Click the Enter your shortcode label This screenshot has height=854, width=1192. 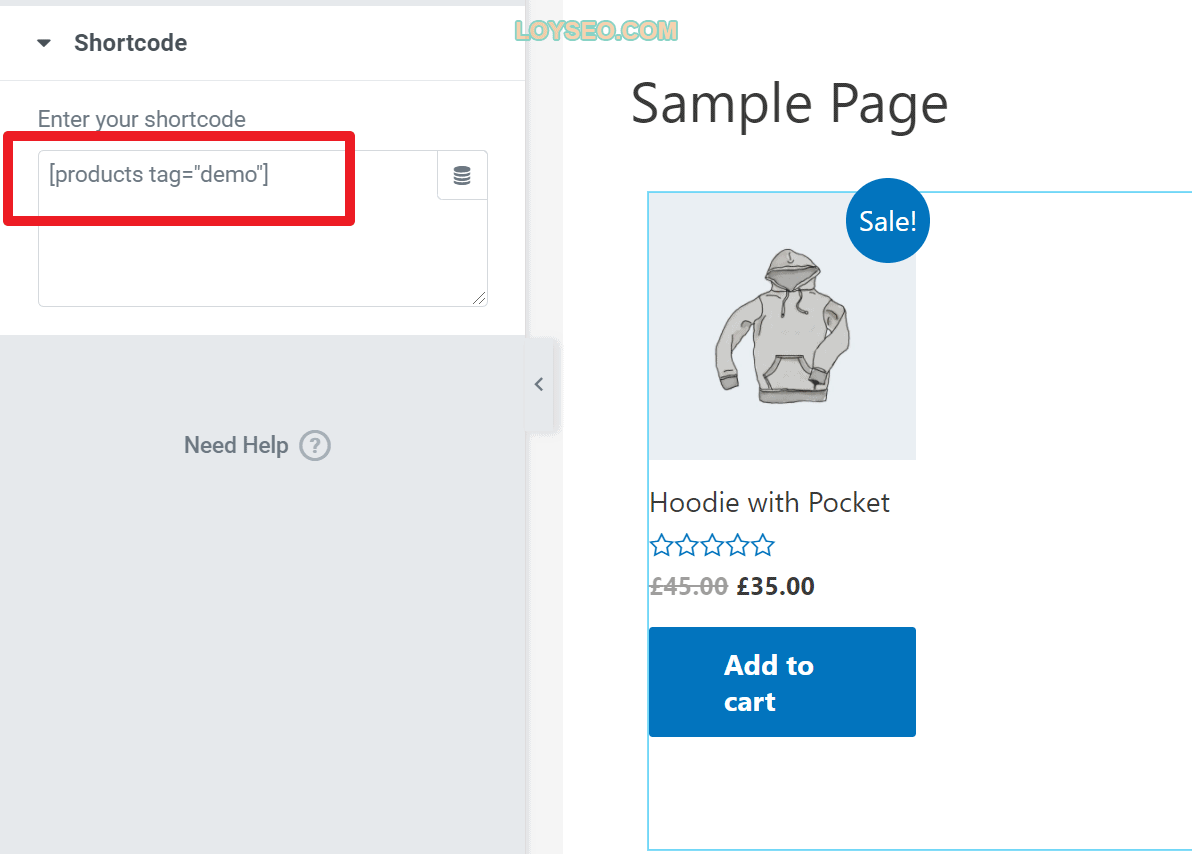(x=141, y=119)
